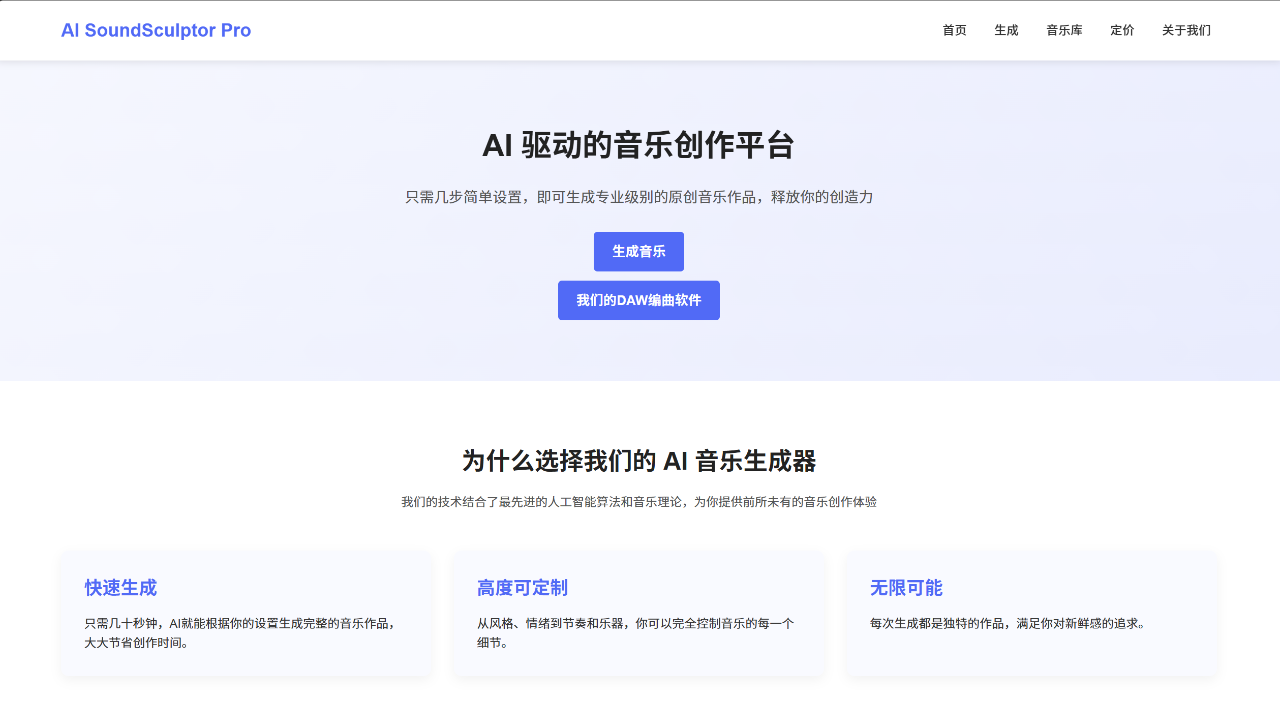Select 定价 in the navigation bar
The height and width of the screenshot is (711, 1280).
1122,30
